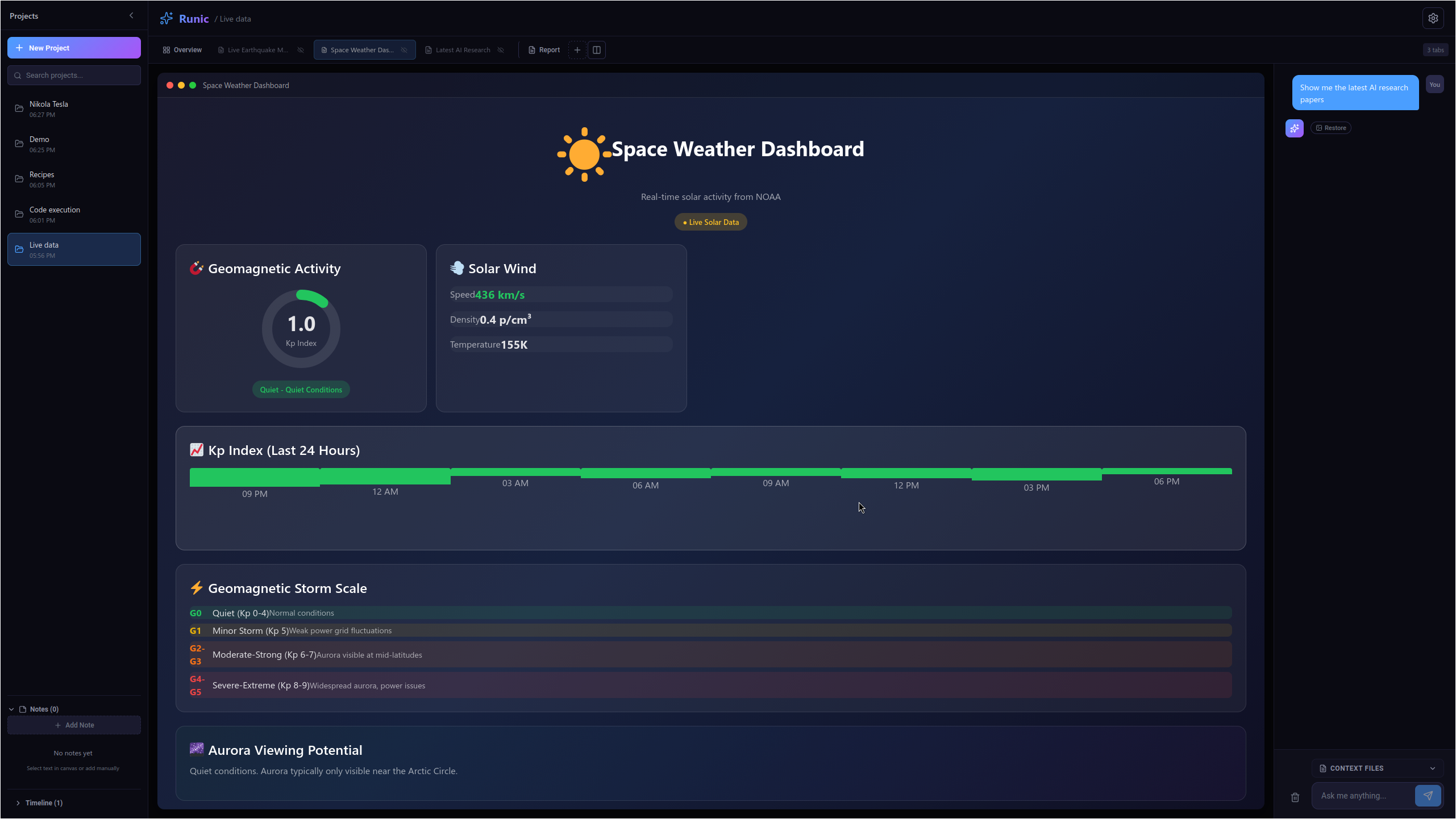Image resolution: width=1456 pixels, height=819 pixels.
Task: Click the send message paper-plane icon
Action: click(1428, 796)
